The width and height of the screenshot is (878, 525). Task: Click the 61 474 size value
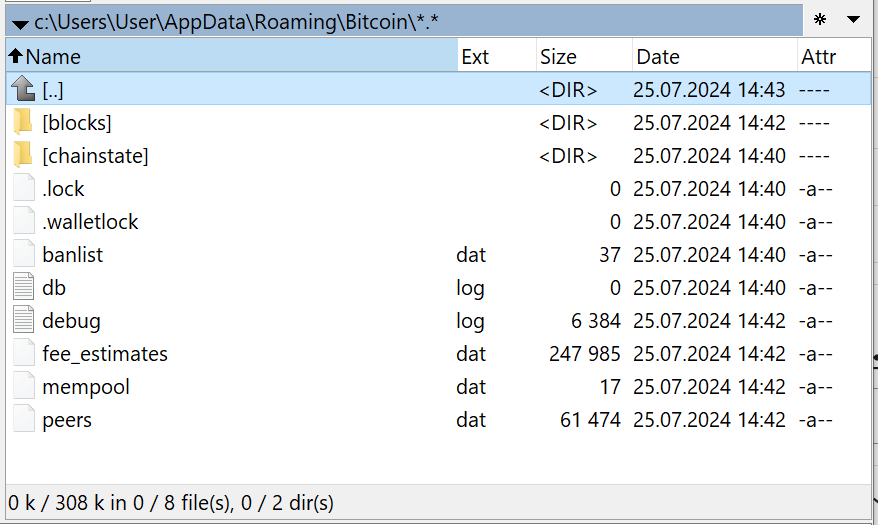[x=590, y=420]
